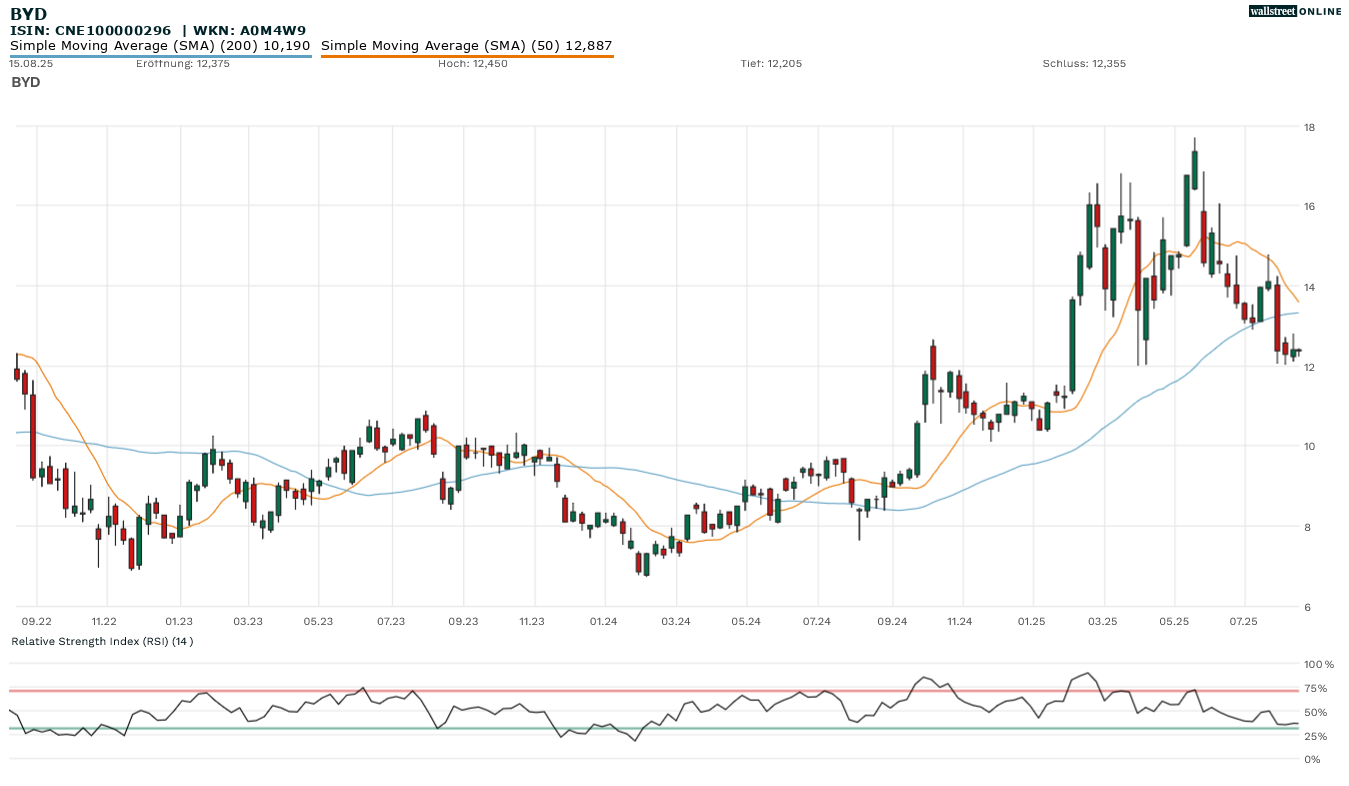1349x786 pixels.
Task: Click the 09.24 date axis label
Action: (x=892, y=622)
